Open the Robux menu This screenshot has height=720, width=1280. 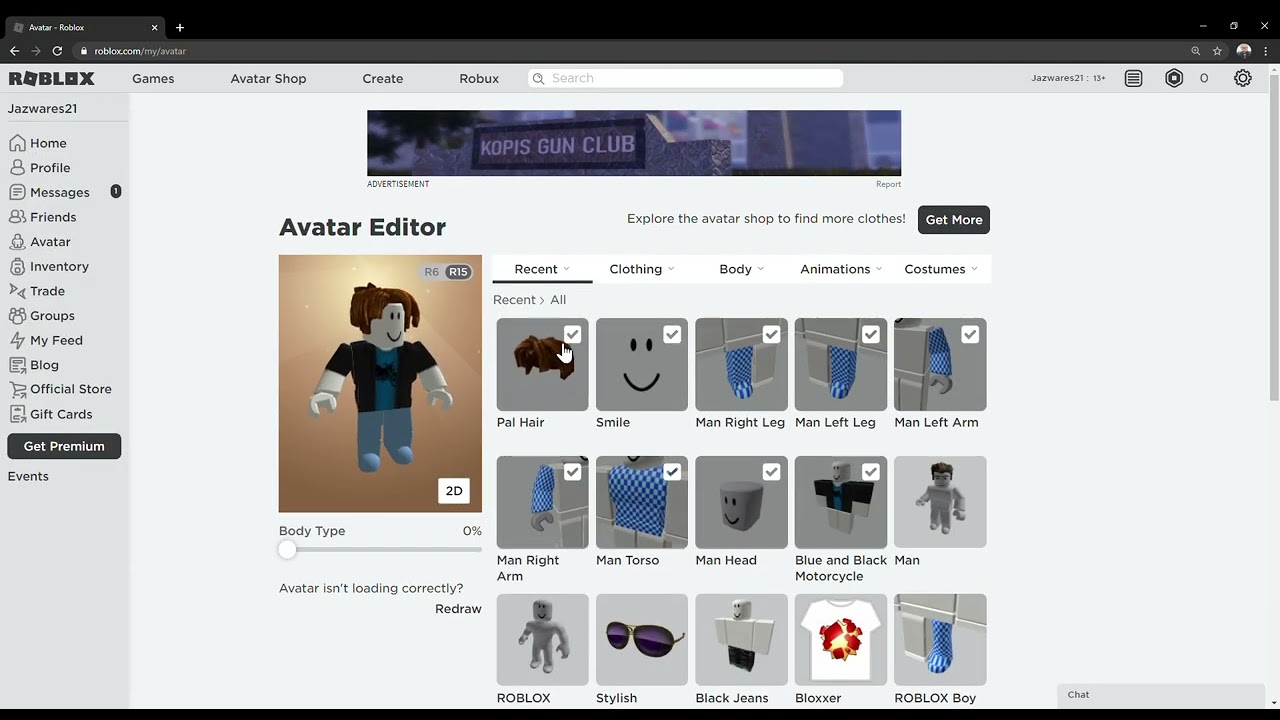coord(479,78)
